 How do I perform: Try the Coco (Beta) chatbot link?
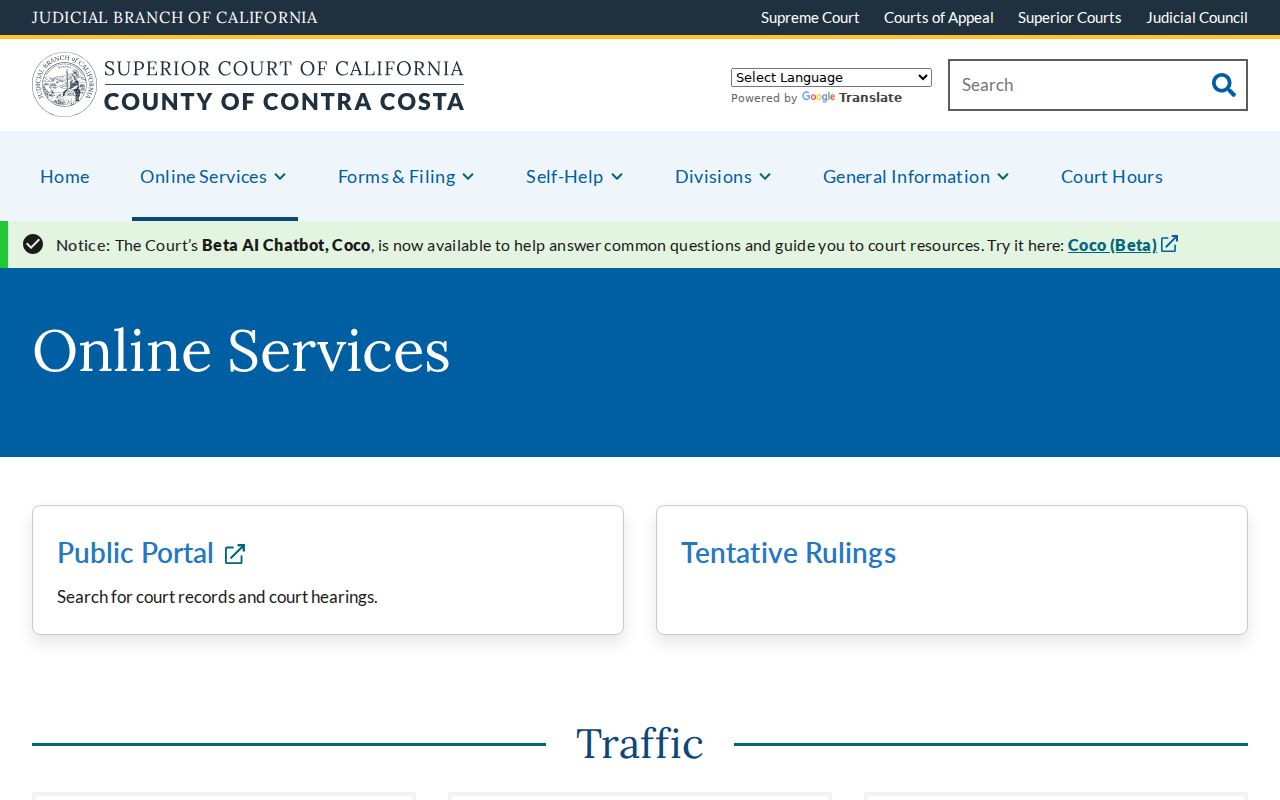1112,244
